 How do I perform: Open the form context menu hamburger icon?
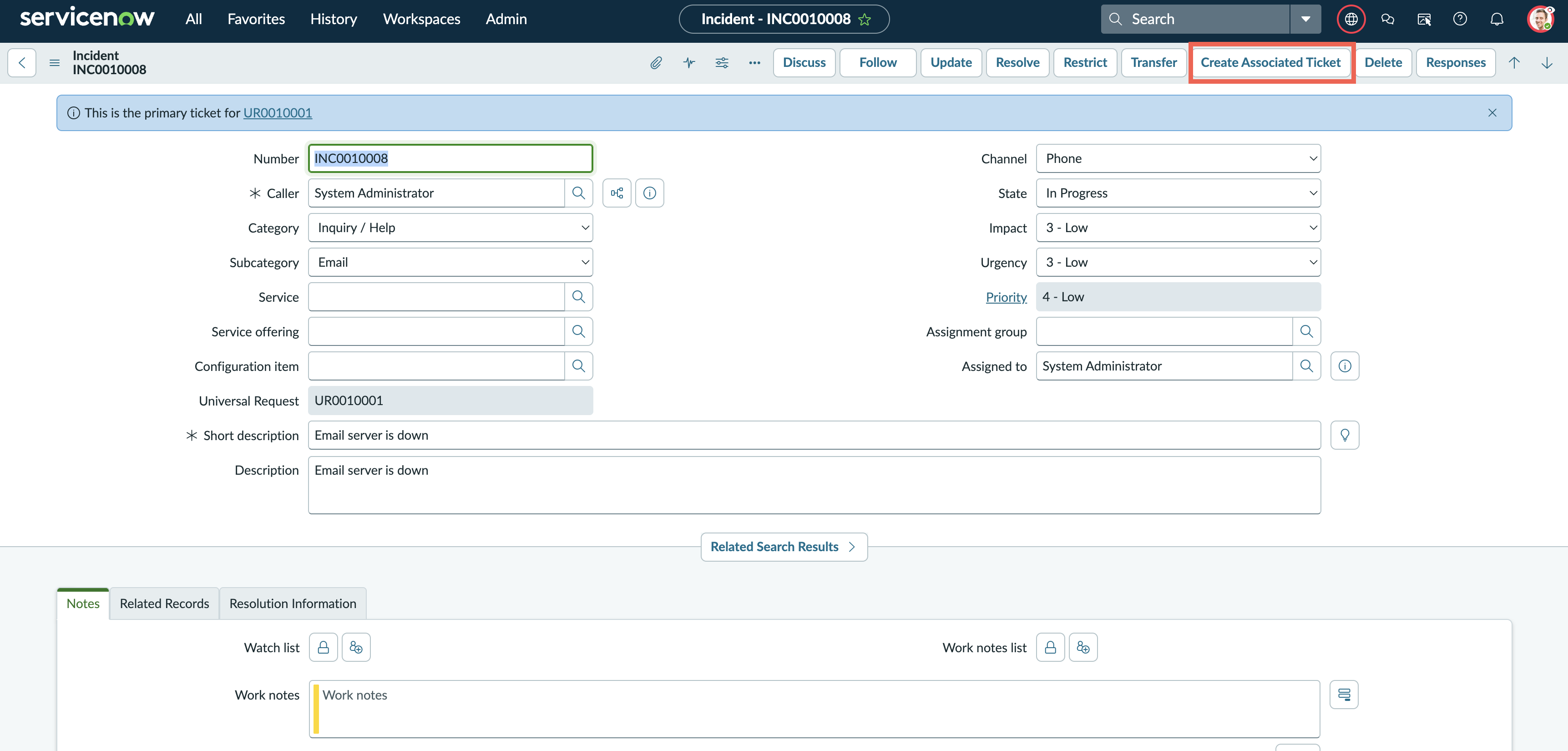(x=54, y=63)
